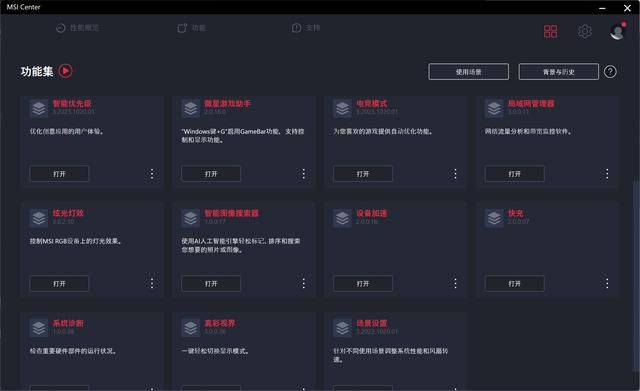Click the 真彩视界 card title
640x391 pixels.
(220, 323)
